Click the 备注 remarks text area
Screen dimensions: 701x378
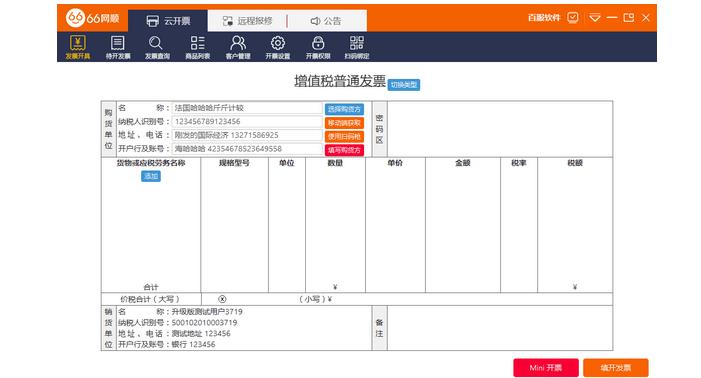(500, 328)
